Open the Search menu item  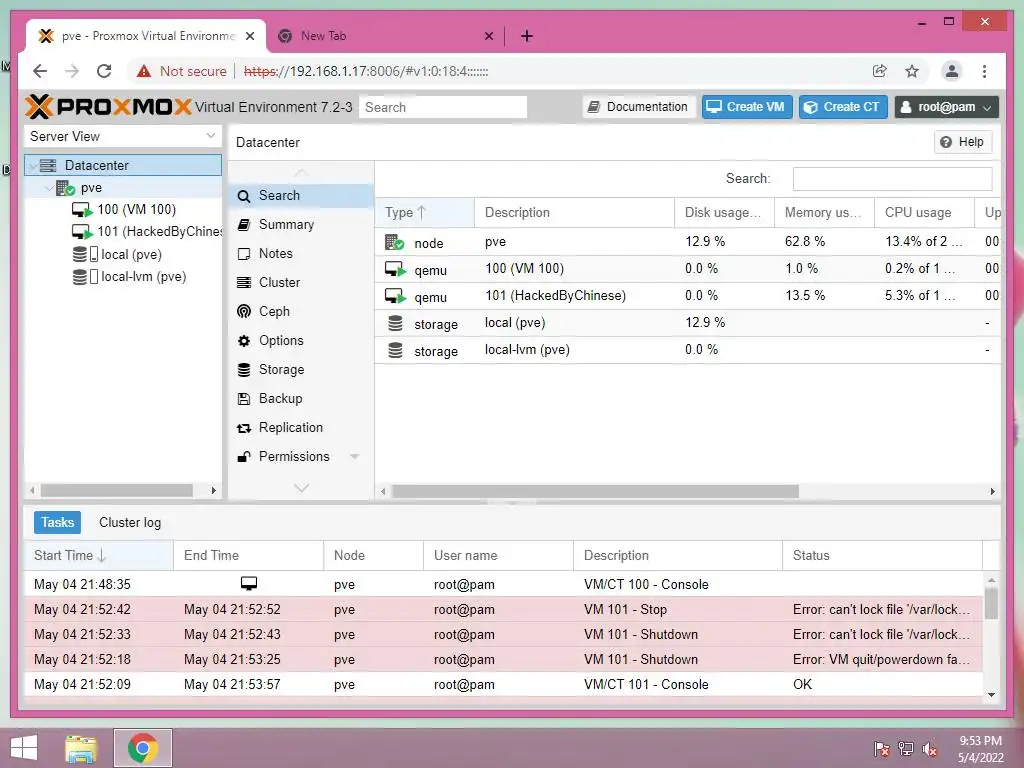pyautogui.click(x=300, y=195)
